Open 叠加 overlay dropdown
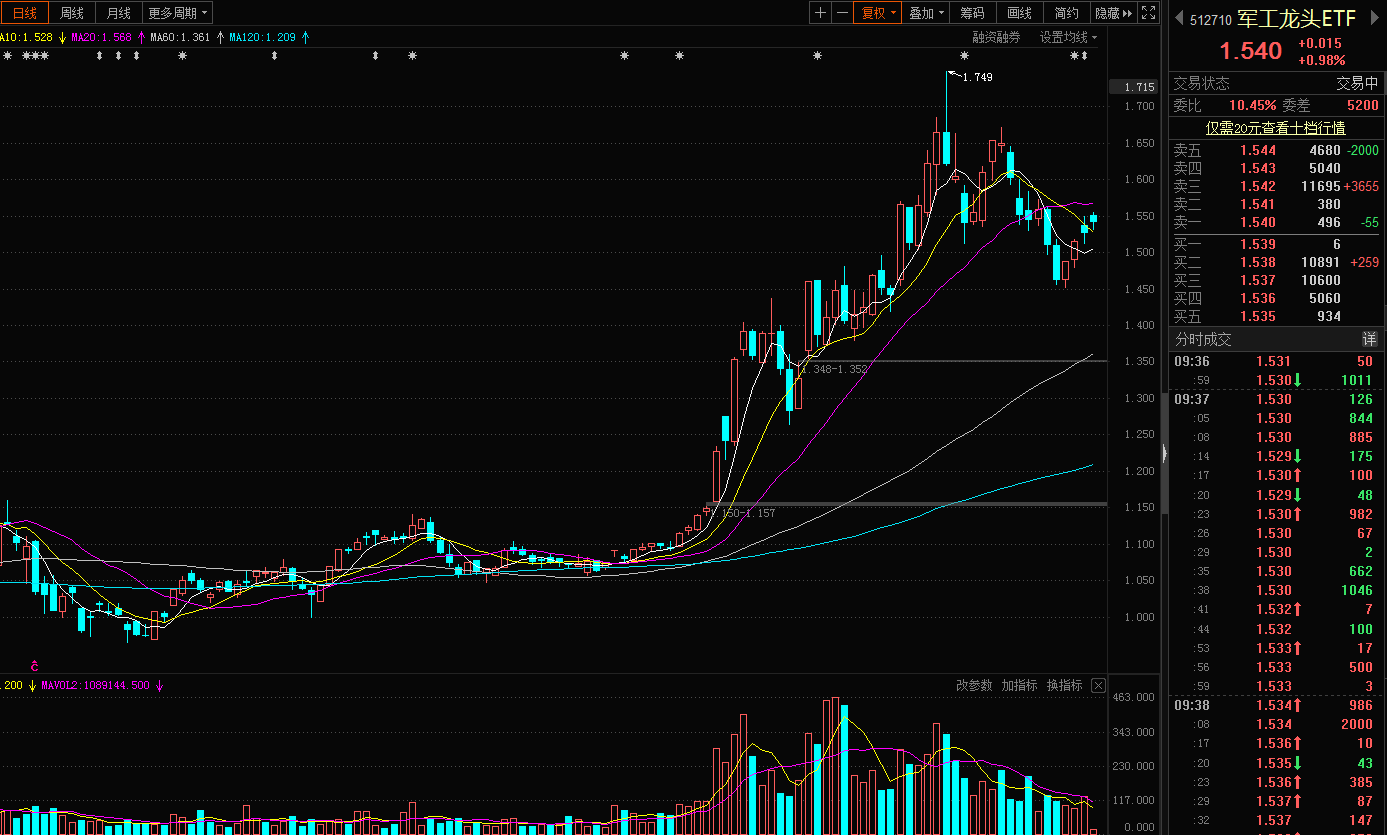This screenshot has height=835, width=1387. pyautogui.click(x=926, y=13)
